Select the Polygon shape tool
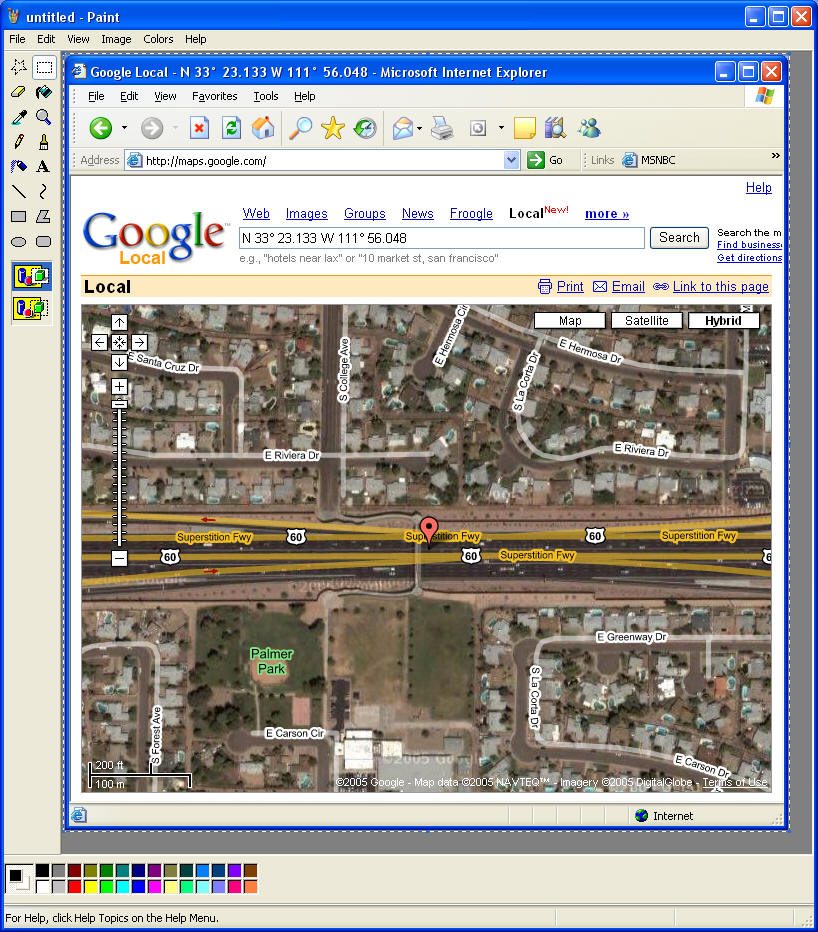This screenshot has width=818, height=932. click(44, 216)
